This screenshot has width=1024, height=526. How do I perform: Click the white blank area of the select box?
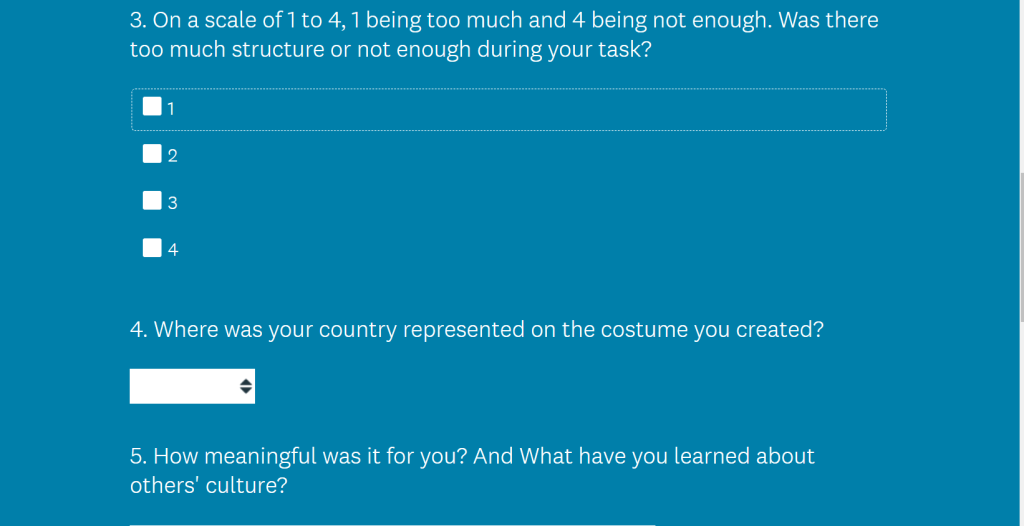184,386
